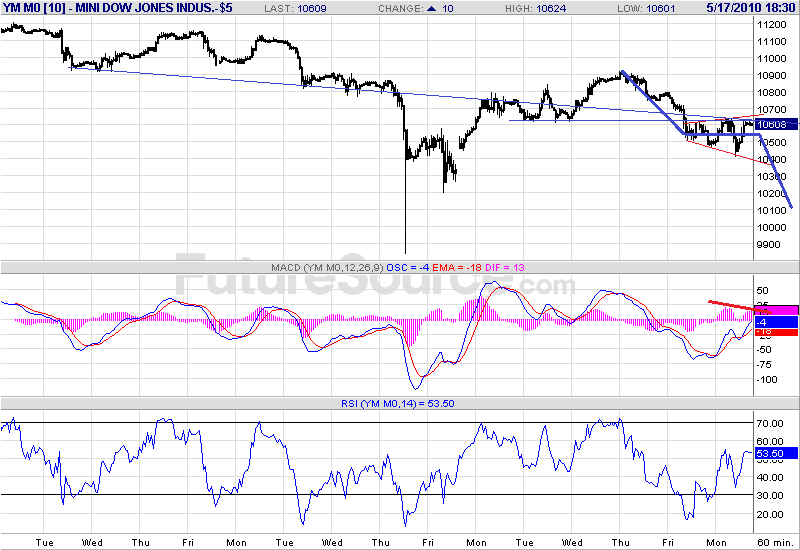Click the 9900 price axis label
Screen dimensions: 800x550
(x=769, y=244)
